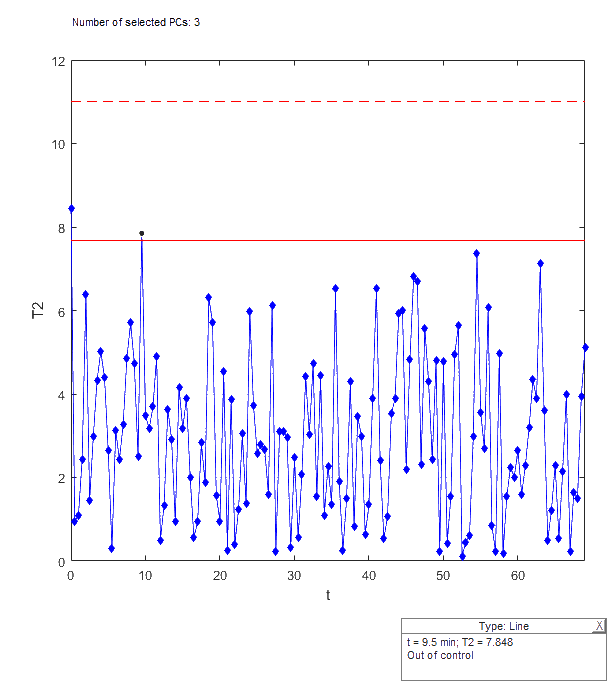Click the 'Type: Line' title bar
Viewport: 610px width, 683px height.
[x=500, y=626]
